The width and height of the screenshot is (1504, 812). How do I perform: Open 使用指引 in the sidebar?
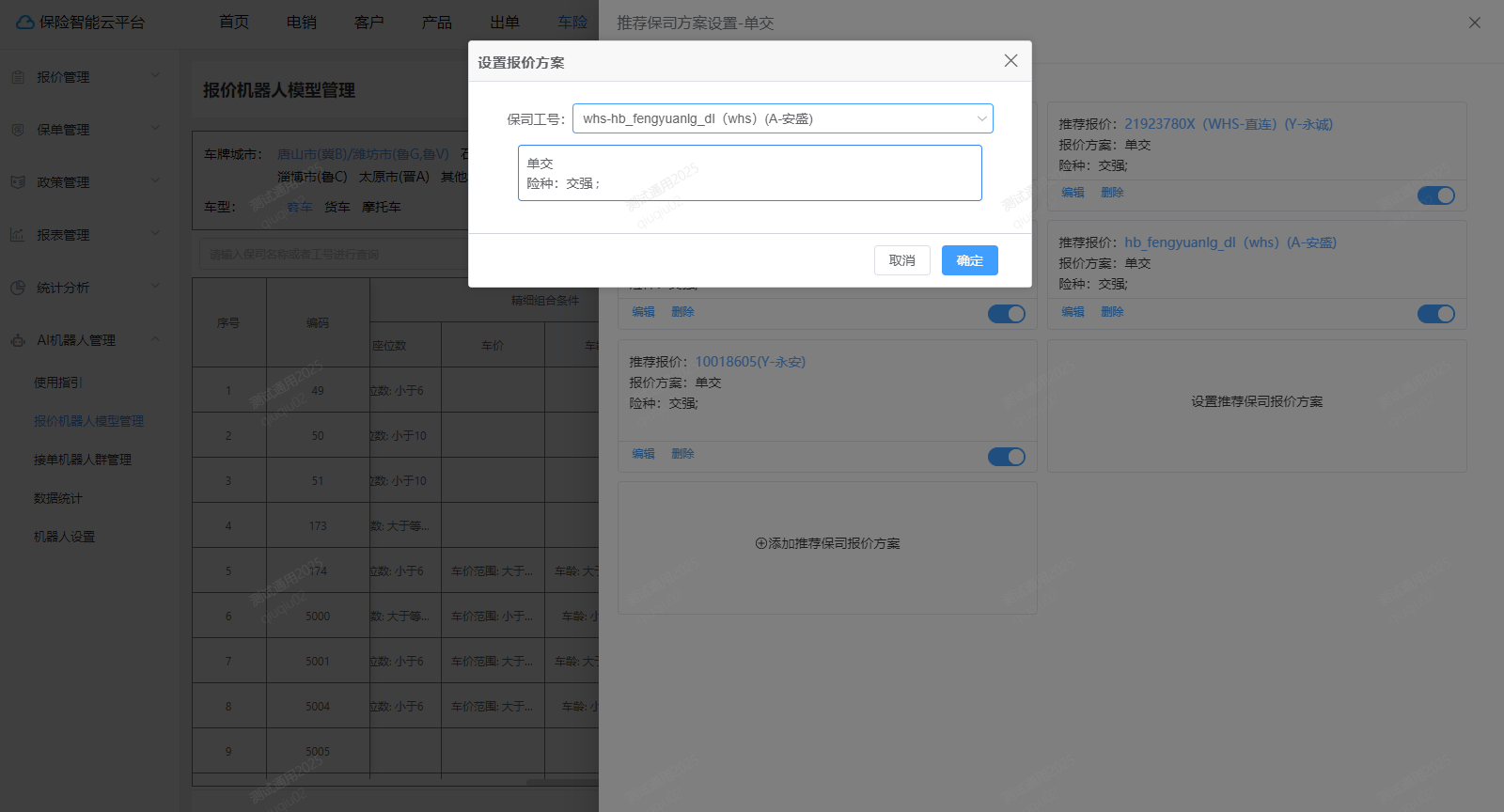click(x=58, y=383)
